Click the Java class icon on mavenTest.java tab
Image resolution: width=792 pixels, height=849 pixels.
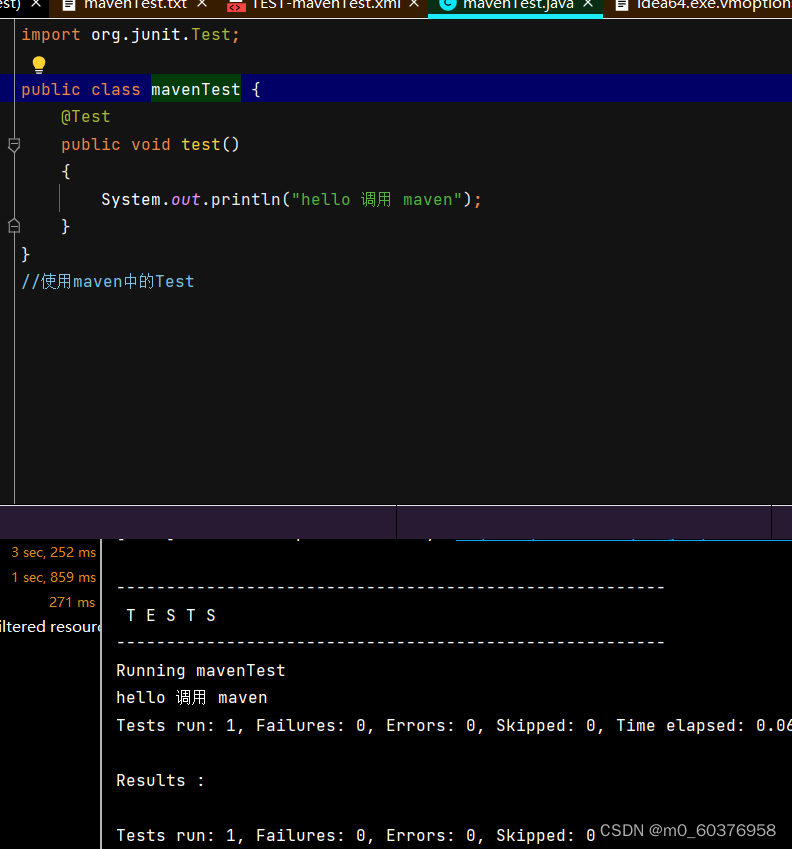coord(448,5)
